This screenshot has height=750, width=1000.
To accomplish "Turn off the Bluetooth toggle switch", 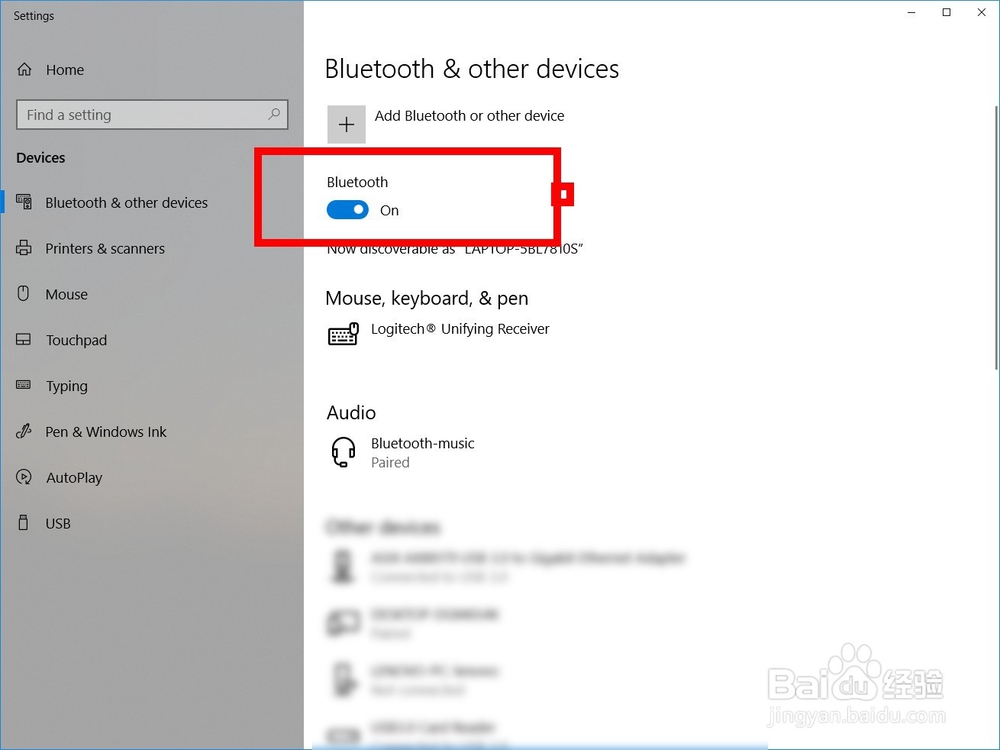I will [348, 210].
